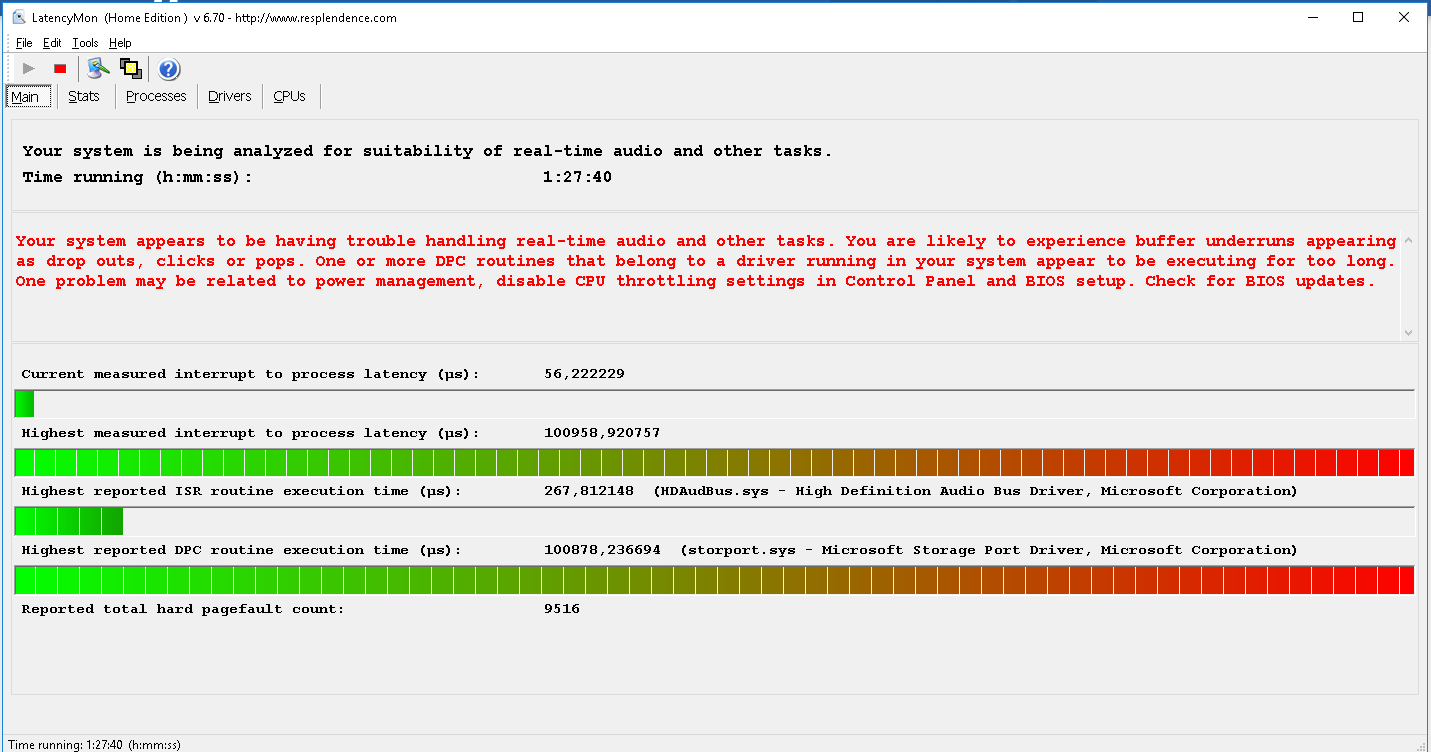The image size is (1431, 752).
Task: Switch to the CPUs tab
Action: (290, 96)
